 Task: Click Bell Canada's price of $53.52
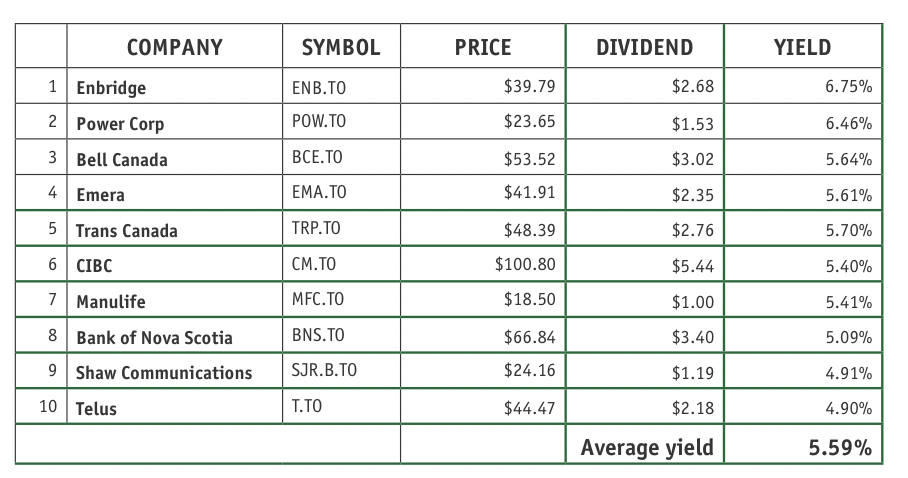pos(529,158)
